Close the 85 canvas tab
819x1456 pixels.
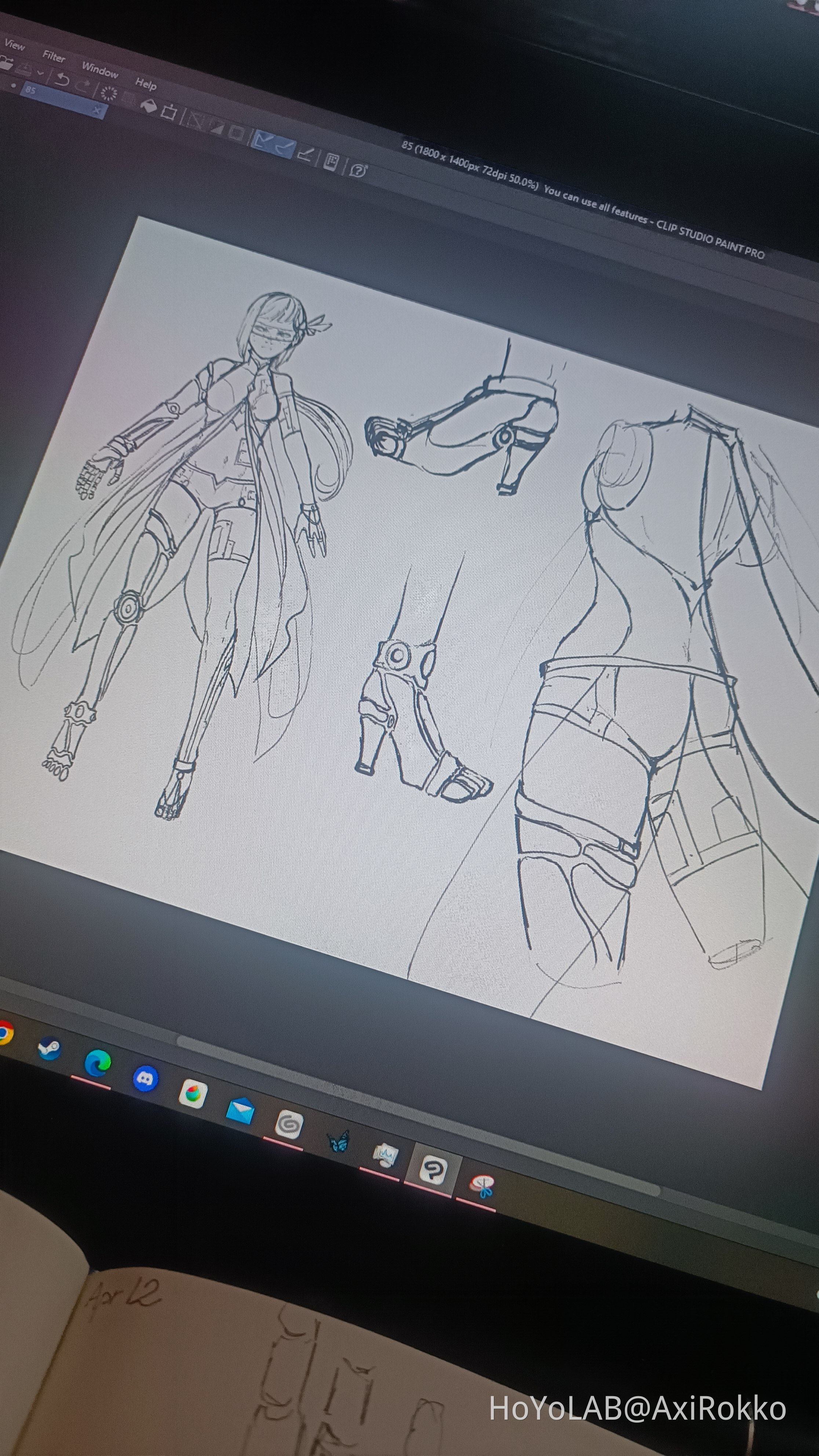[97, 110]
